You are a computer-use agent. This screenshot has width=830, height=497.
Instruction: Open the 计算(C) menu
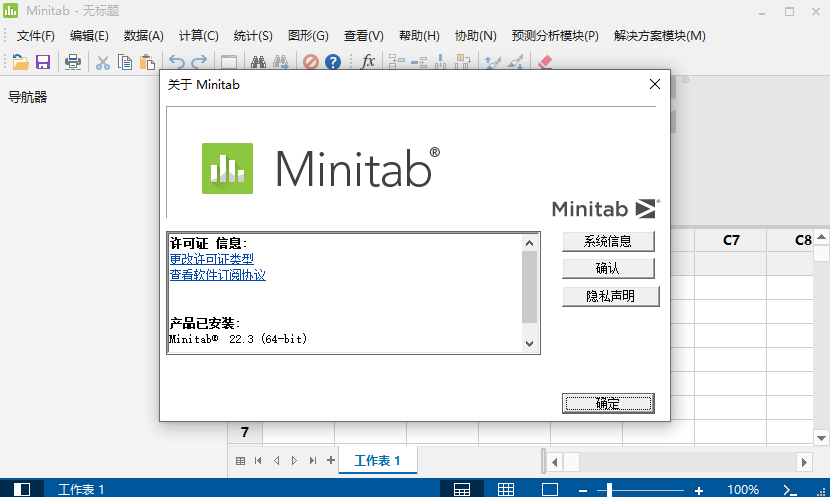tap(199, 36)
